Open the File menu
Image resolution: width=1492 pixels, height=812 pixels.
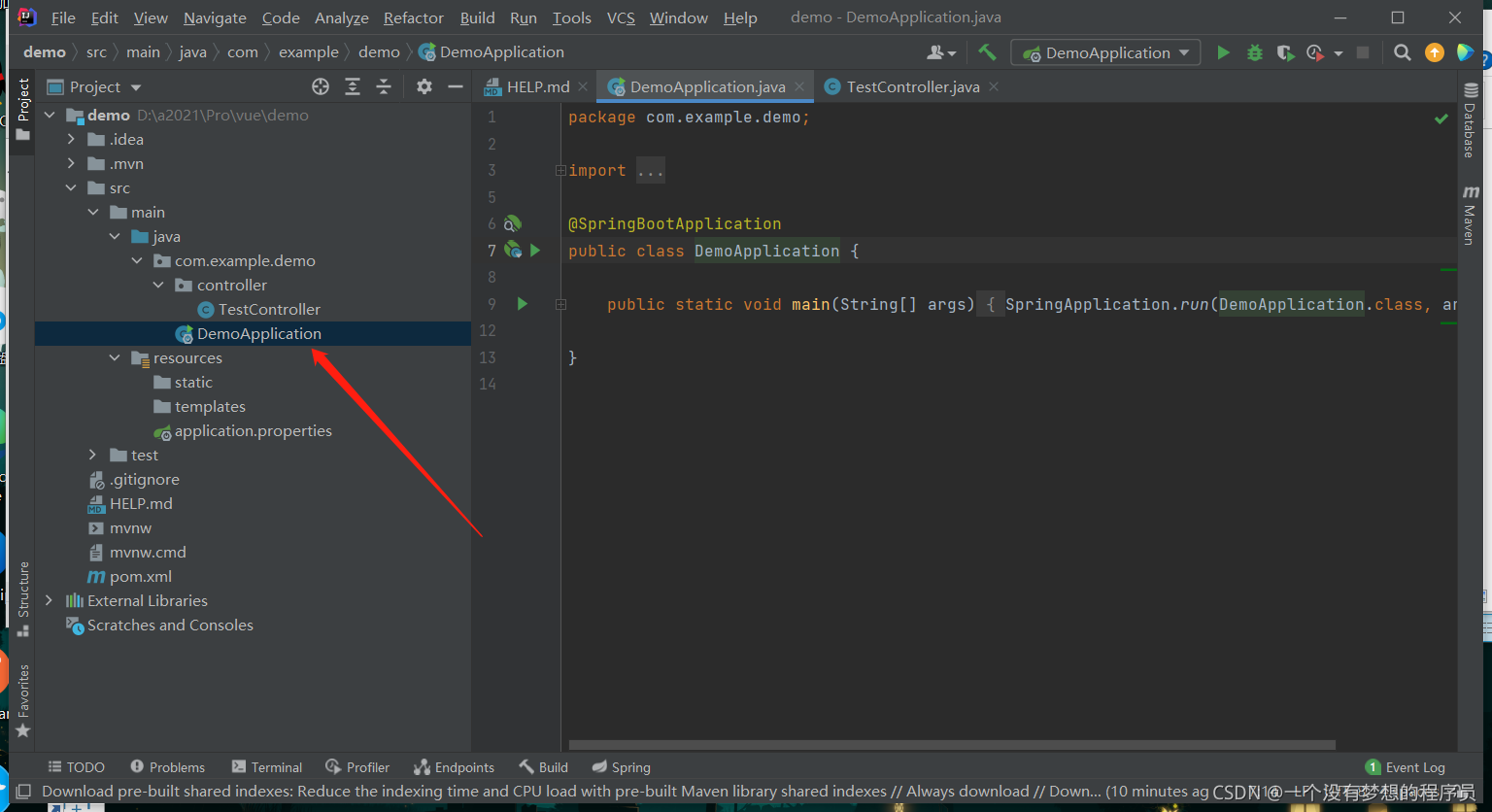coord(63,17)
